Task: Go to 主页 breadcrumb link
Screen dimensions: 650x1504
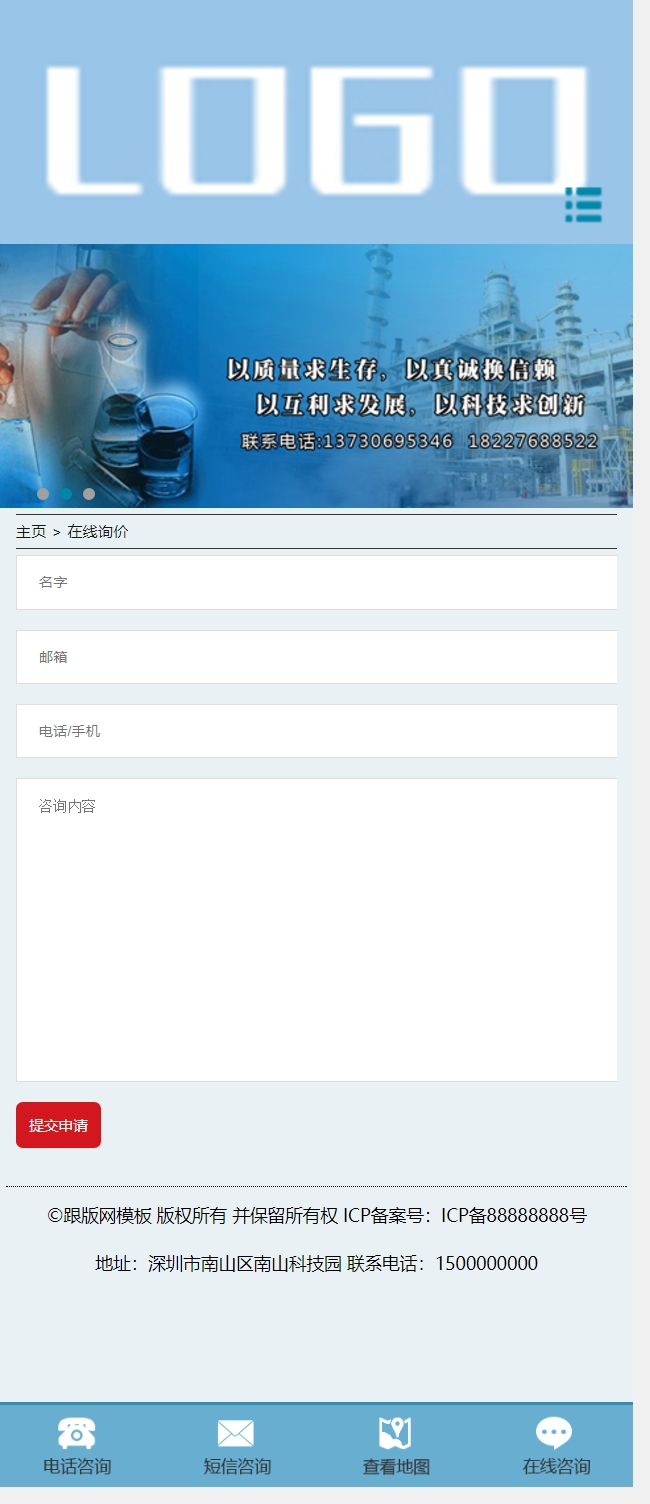Action: click(x=31, y=532)
